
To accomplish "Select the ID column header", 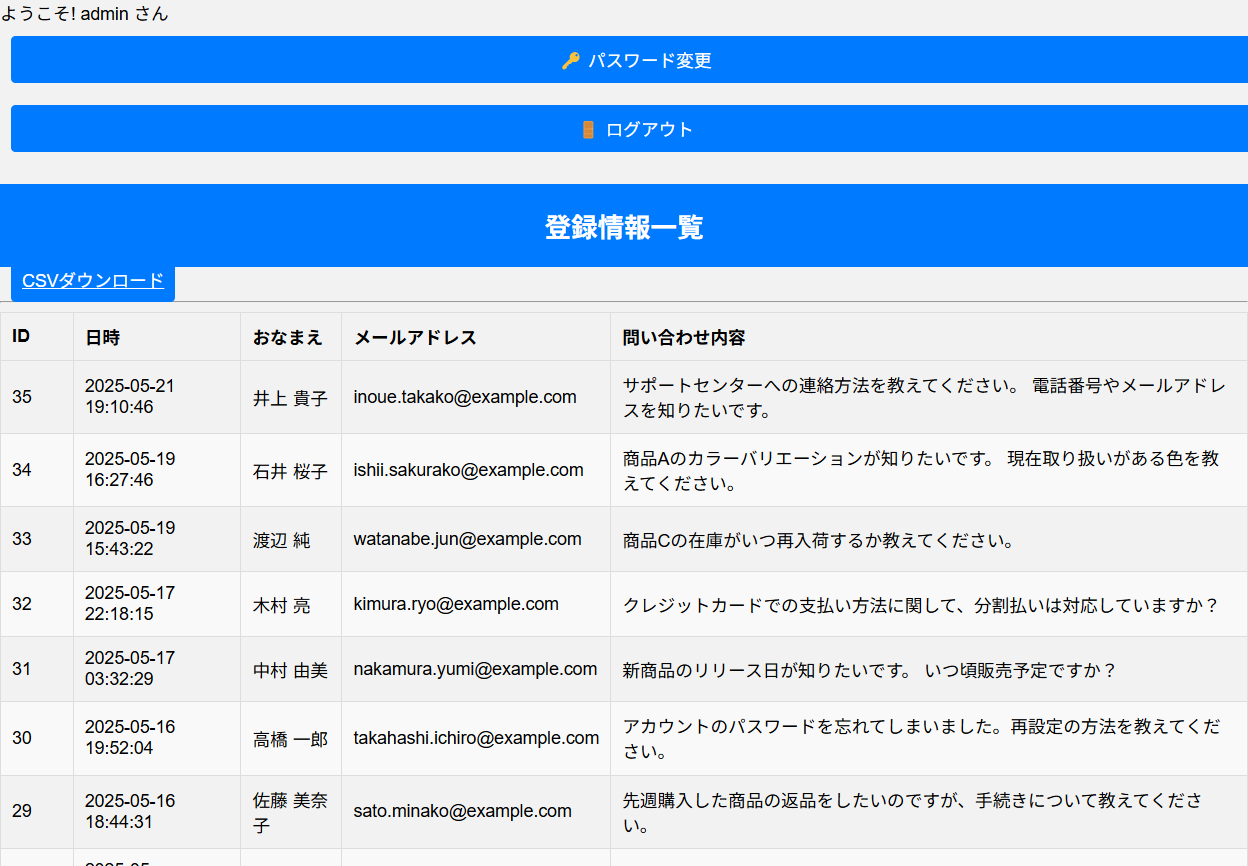I will [21, 336].
